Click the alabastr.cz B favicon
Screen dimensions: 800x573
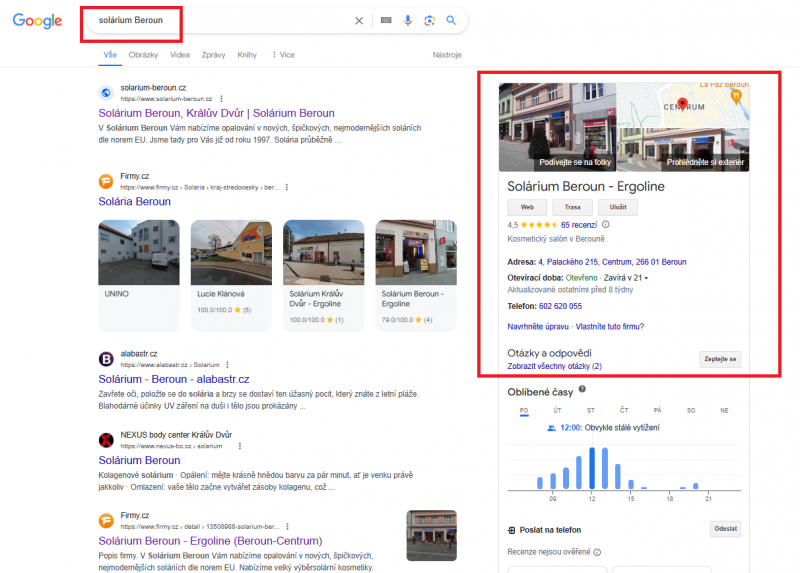pyautogui.click(x=106, y=359)
